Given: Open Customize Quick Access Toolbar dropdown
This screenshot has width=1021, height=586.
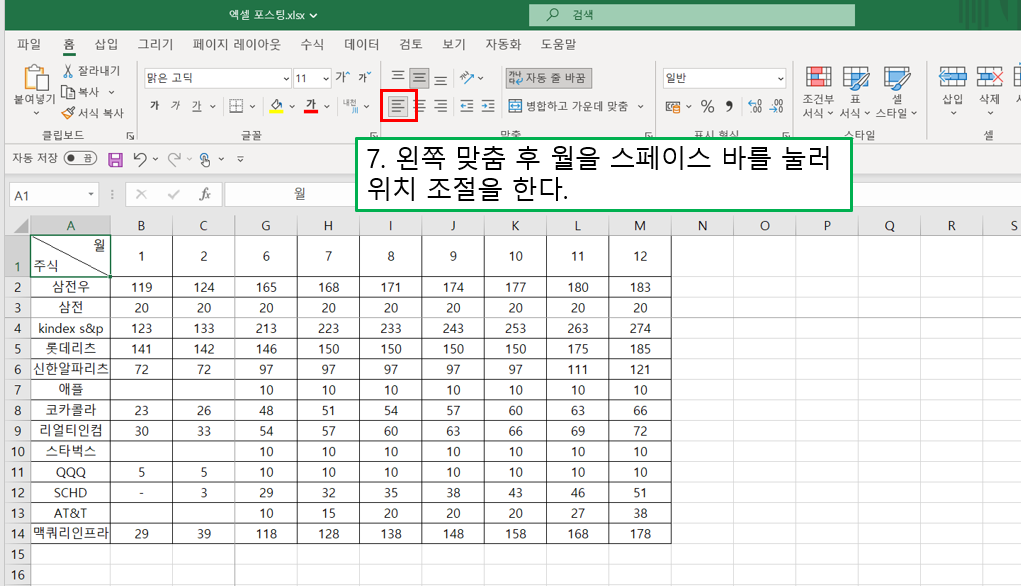Looking at the screenshot, I should tap(240, 159).
